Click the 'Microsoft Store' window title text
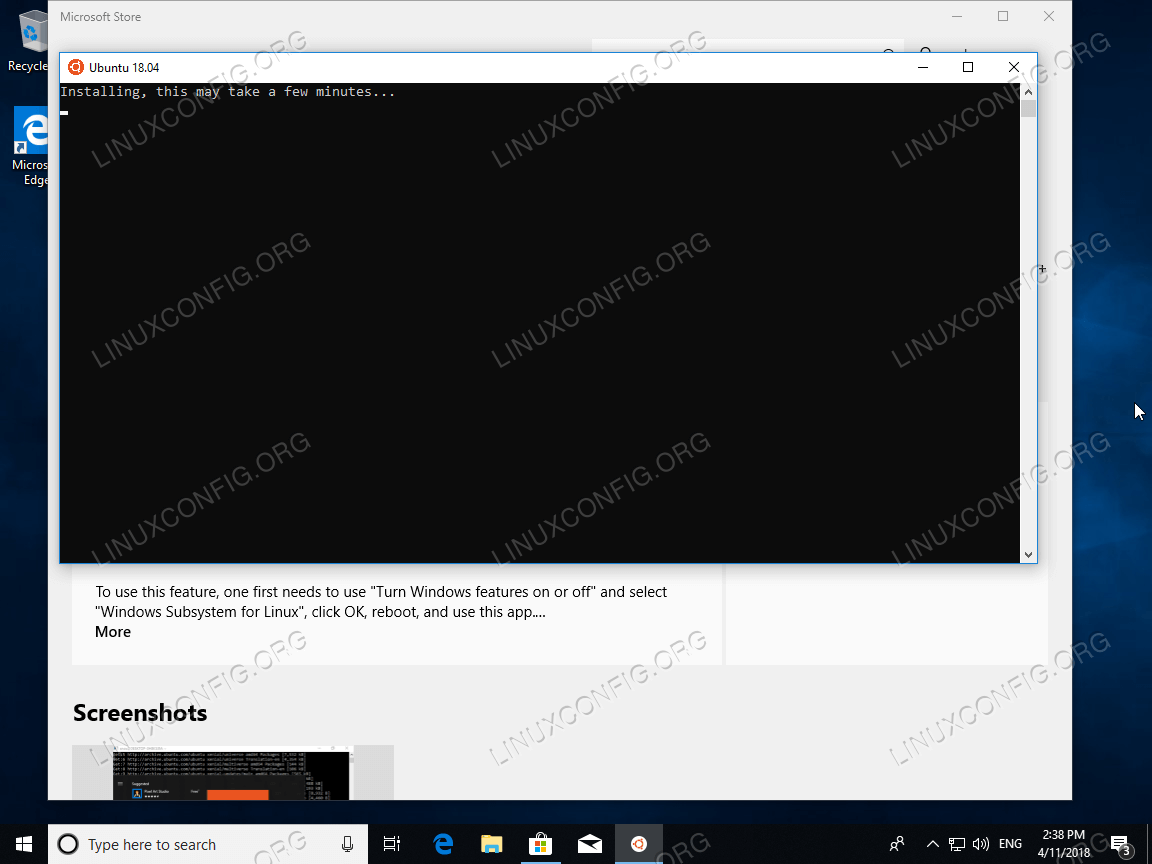 coord(101,16)
